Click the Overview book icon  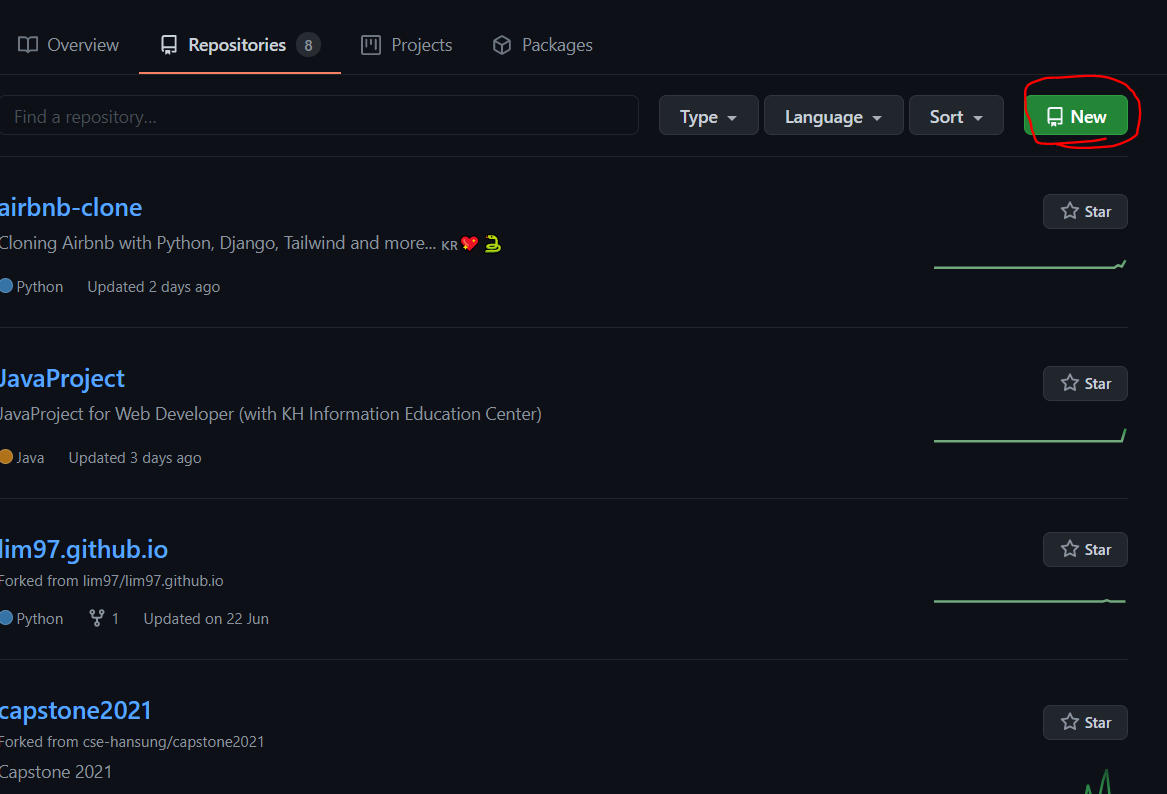[x=28, y=45]
